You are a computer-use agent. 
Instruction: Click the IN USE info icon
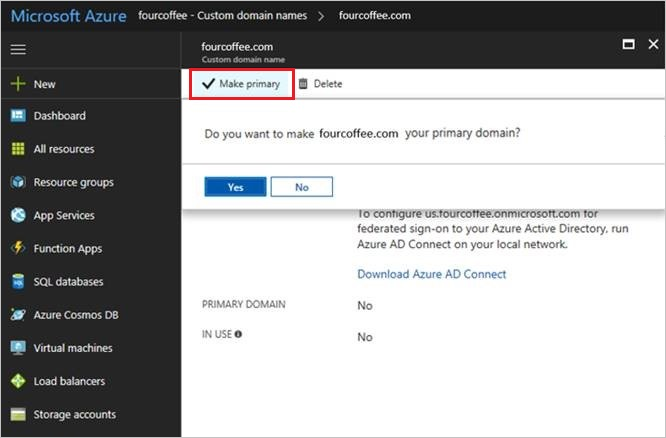point(238,334)
